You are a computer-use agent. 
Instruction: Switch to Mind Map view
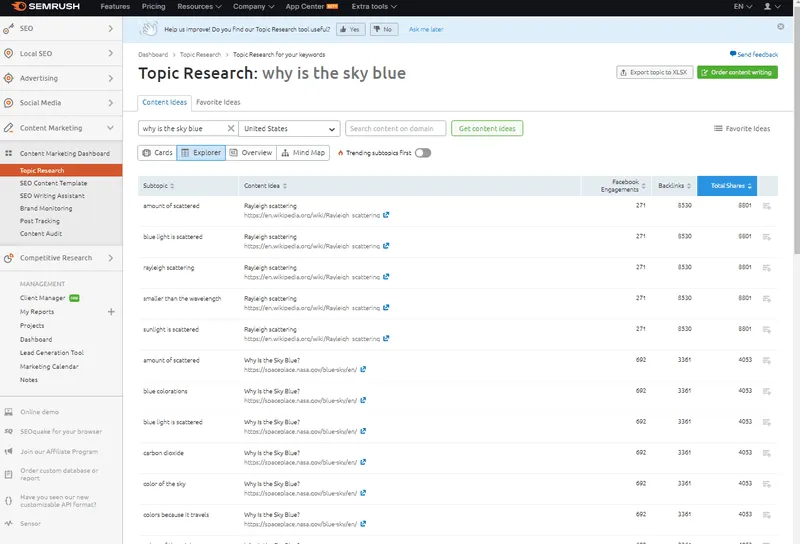tap(303, 153)
